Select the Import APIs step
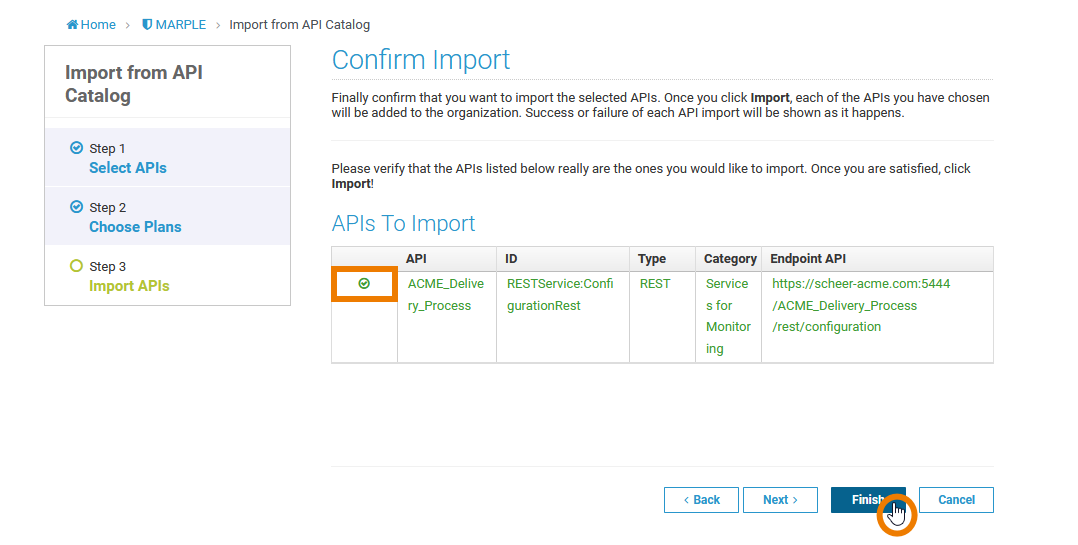 (129, 286)
